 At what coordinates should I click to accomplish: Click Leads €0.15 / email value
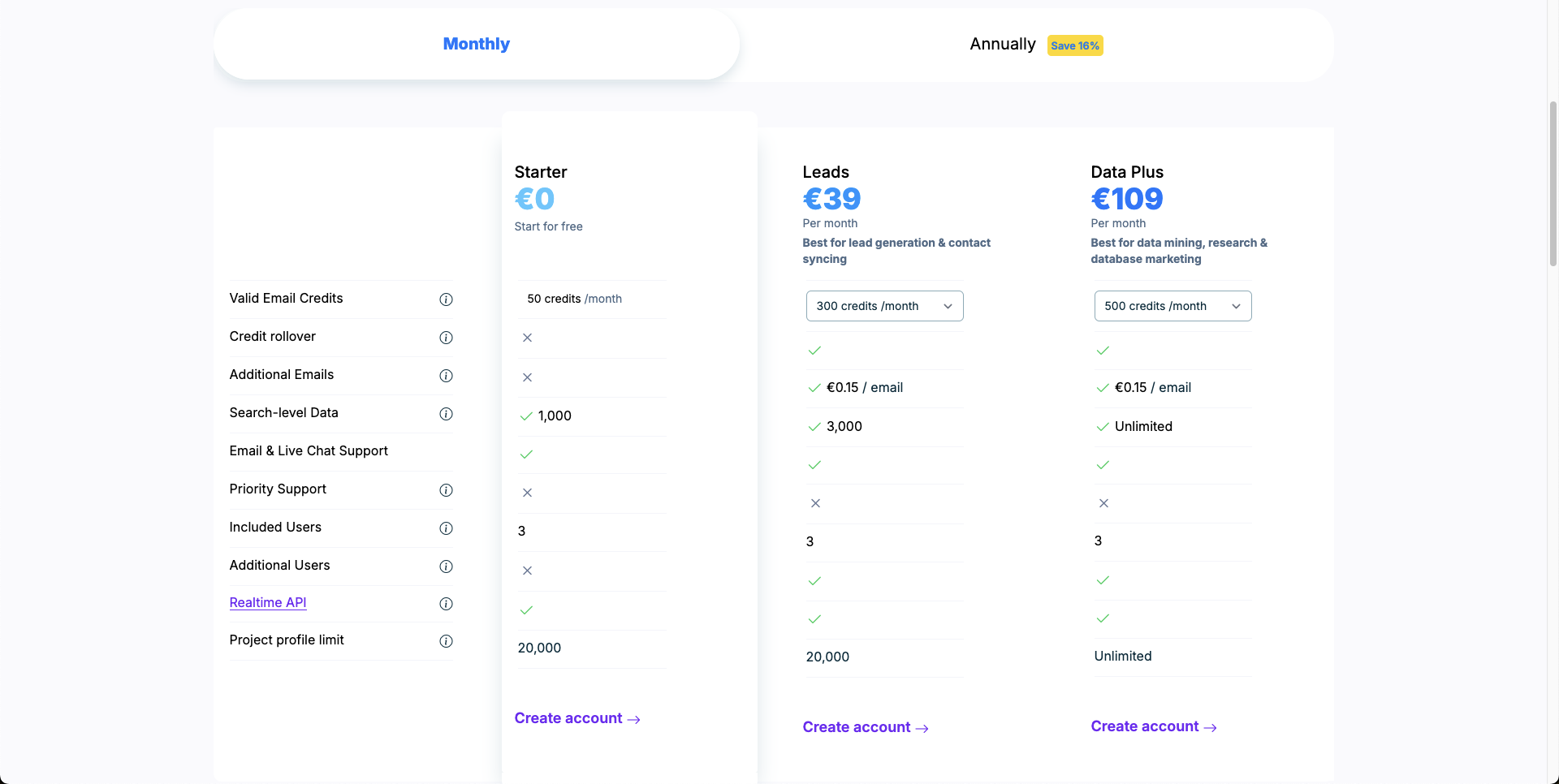(865, 388)
